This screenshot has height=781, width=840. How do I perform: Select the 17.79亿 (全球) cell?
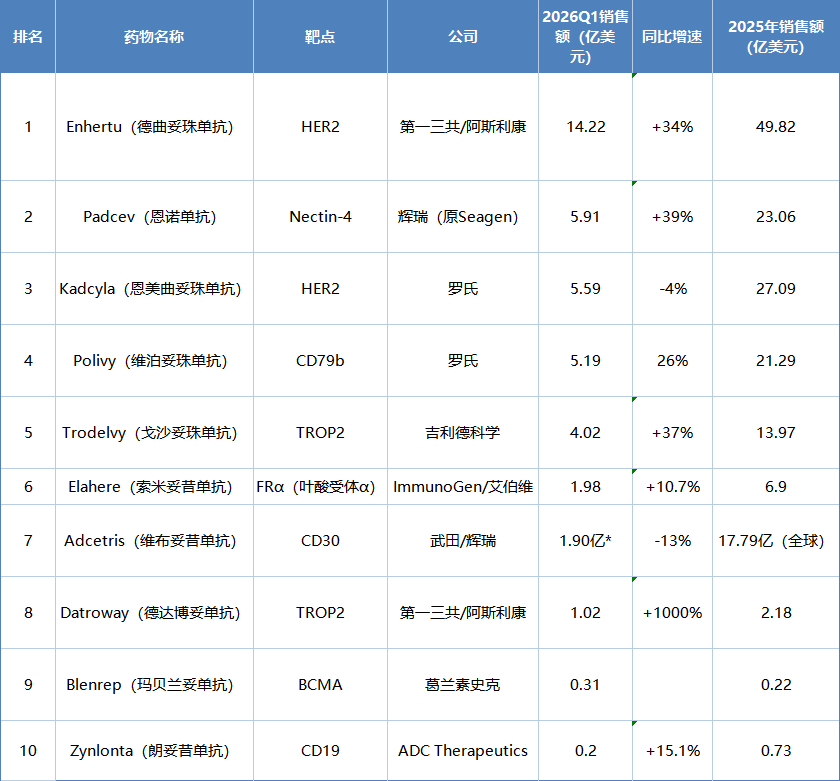point(776,540)
